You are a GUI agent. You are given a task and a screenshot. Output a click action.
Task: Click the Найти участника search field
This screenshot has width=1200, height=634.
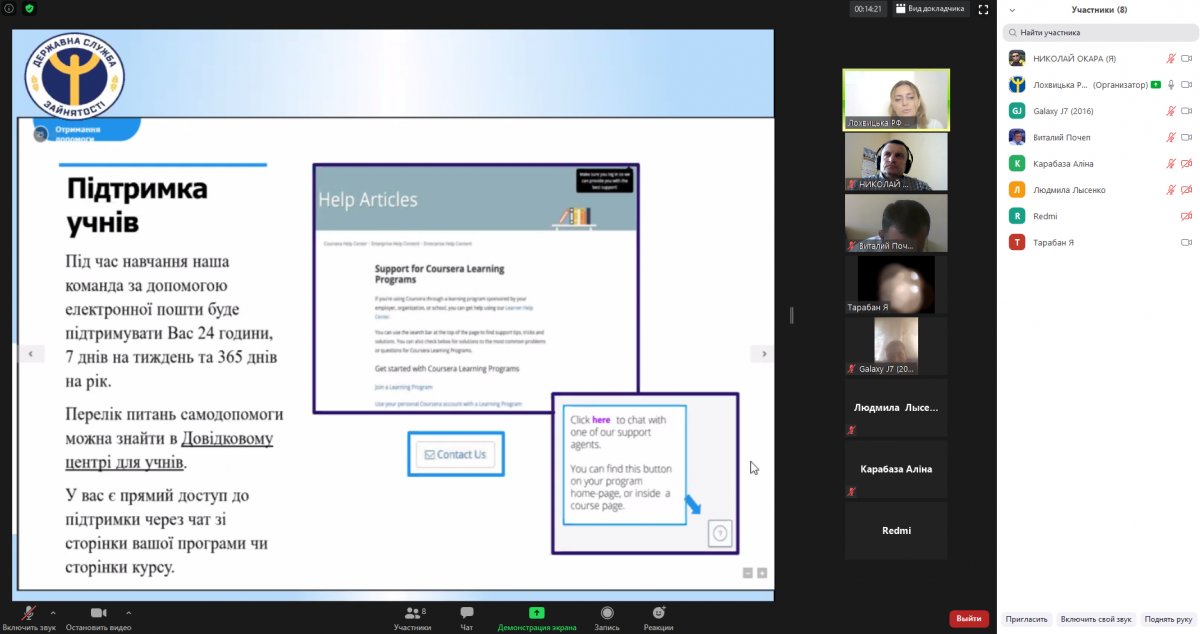click(x=1098, y=32)
